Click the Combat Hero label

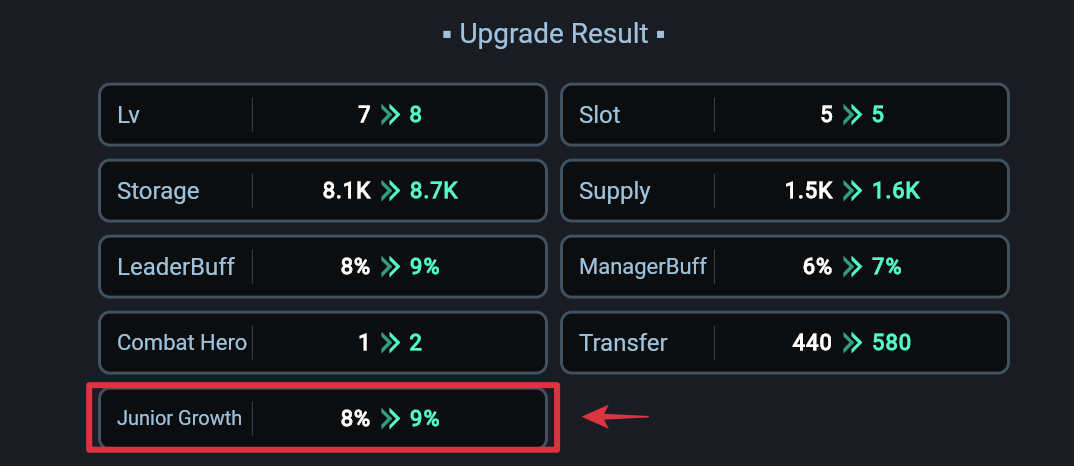point(182,343)
